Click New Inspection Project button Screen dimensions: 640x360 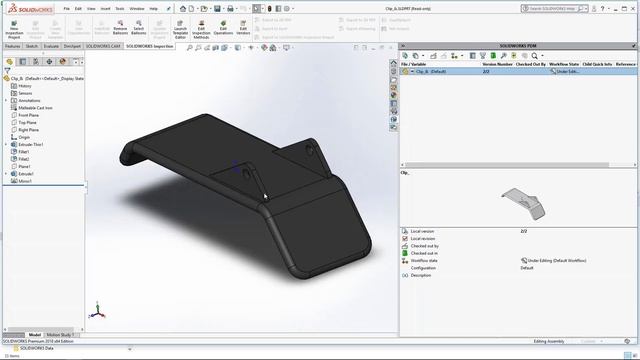point(14,30)
